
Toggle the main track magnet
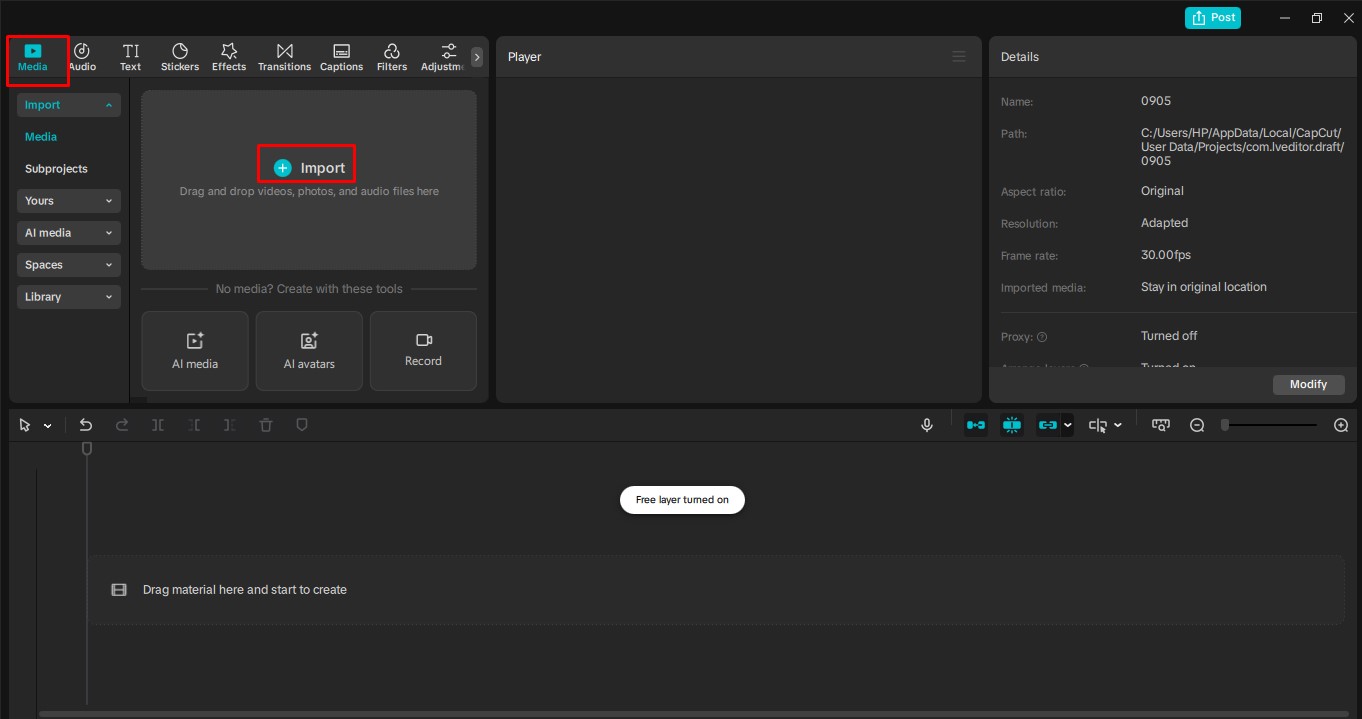click(976, 425)
